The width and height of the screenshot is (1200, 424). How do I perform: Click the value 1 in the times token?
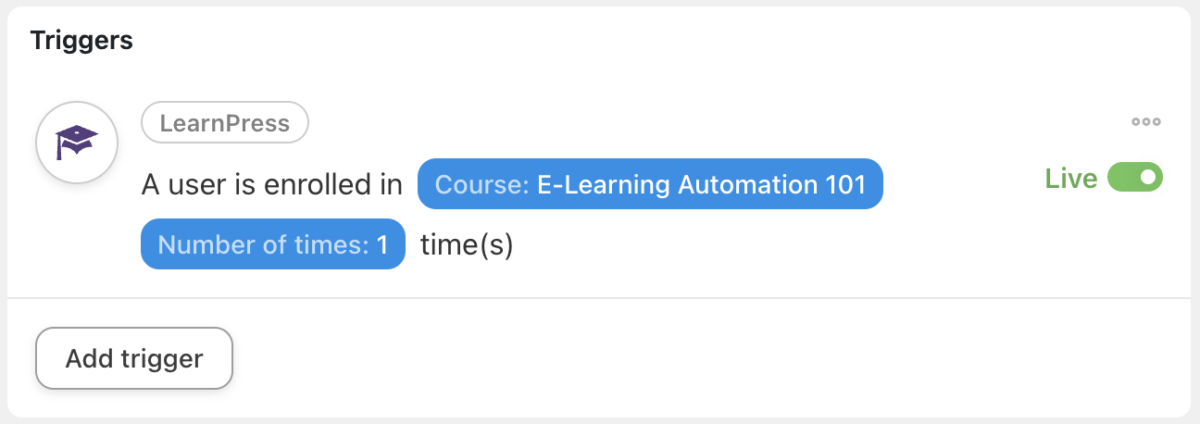tap(382, 245)
